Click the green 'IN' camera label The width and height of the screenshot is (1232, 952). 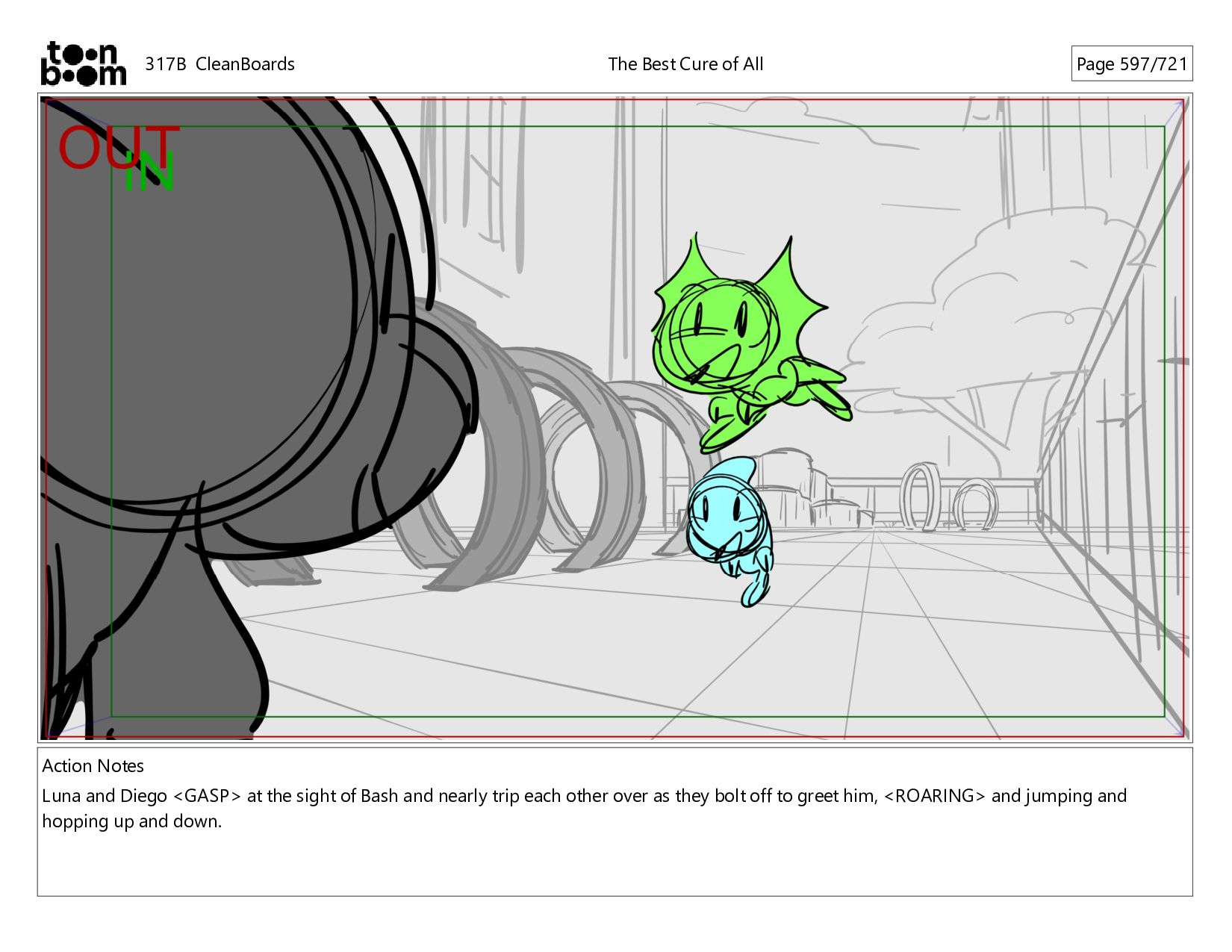click(149, 172)
